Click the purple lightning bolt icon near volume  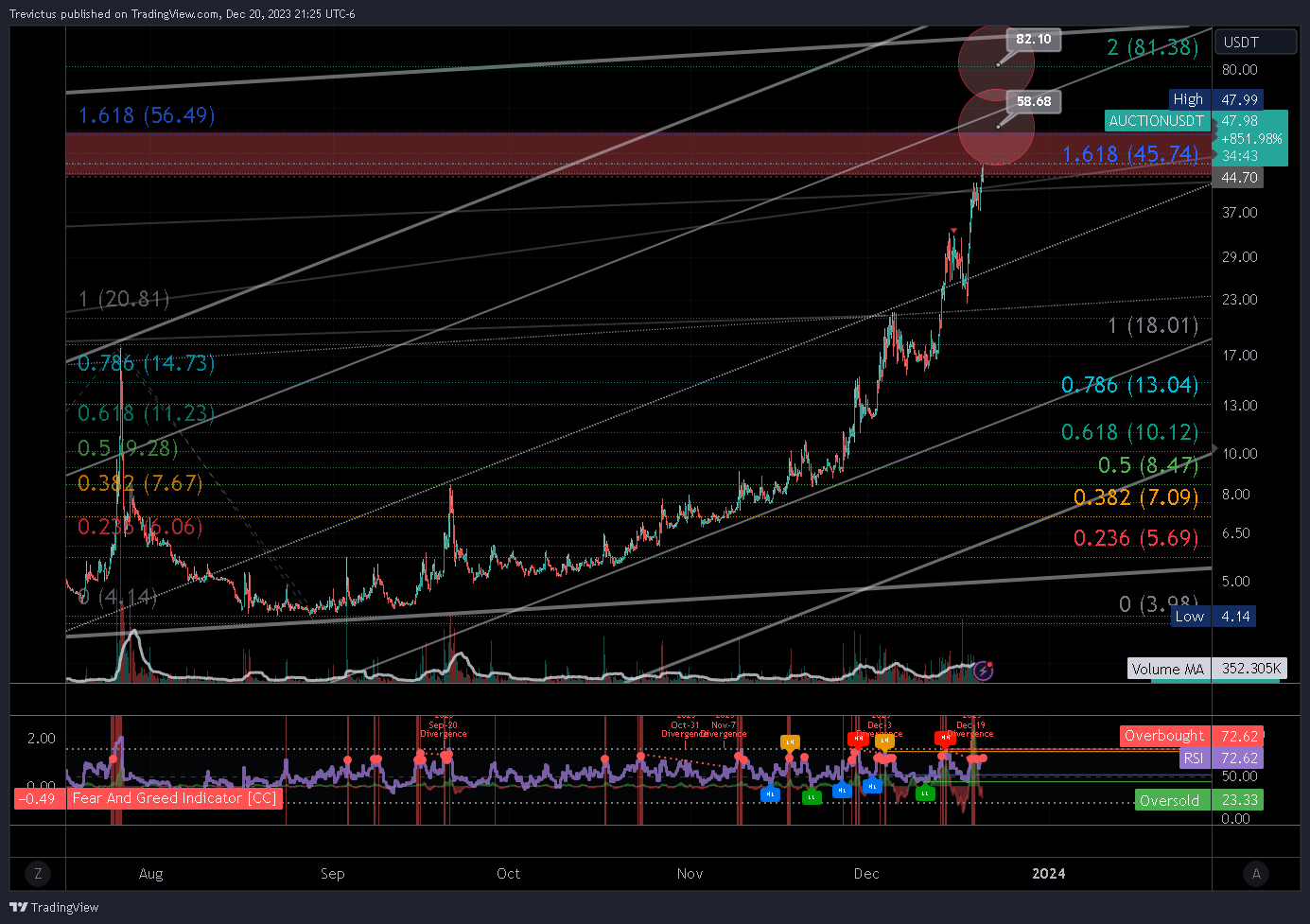click(x=983, y=671)
